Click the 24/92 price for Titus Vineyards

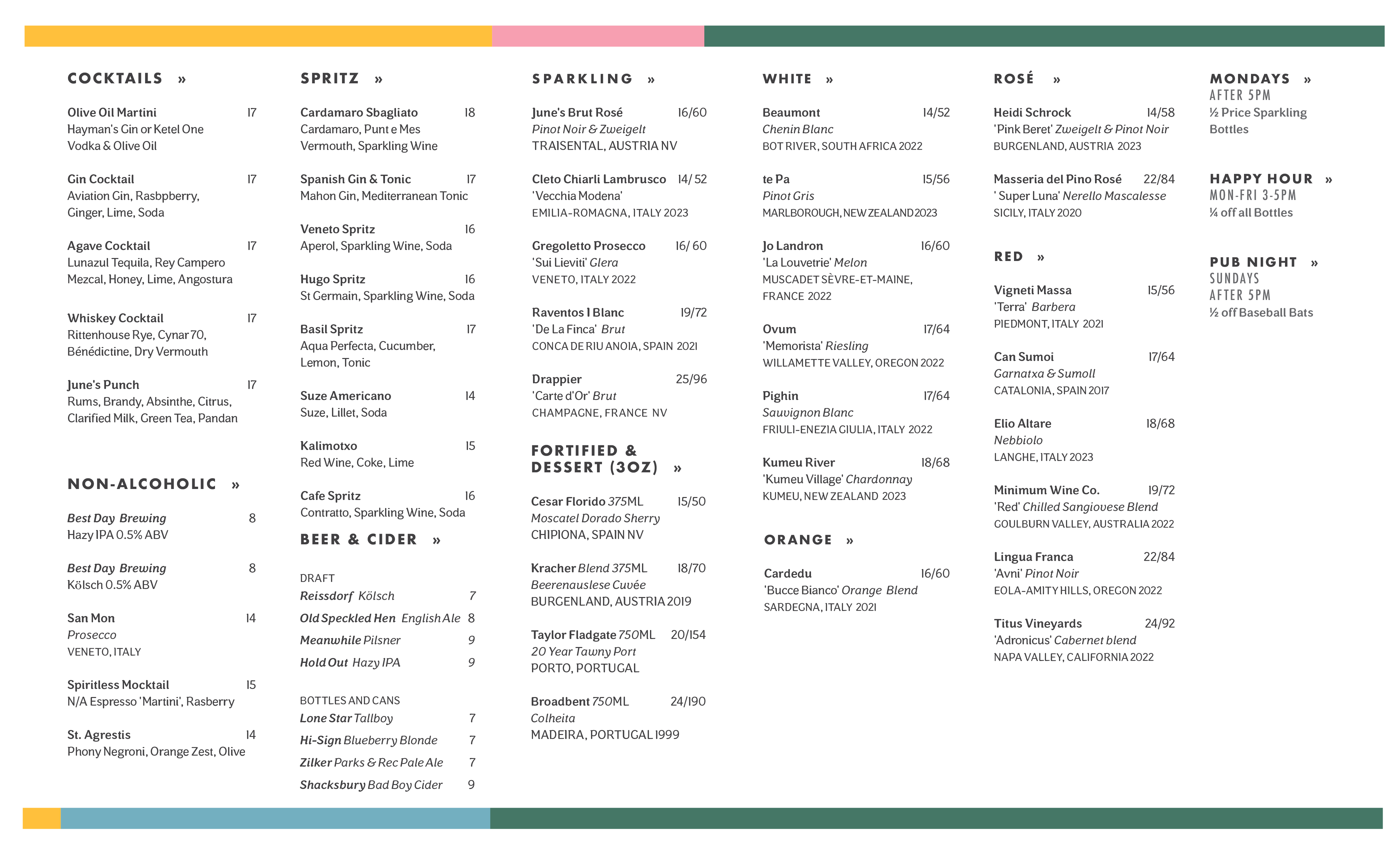pyautogui.click(x=1160, y=623)
